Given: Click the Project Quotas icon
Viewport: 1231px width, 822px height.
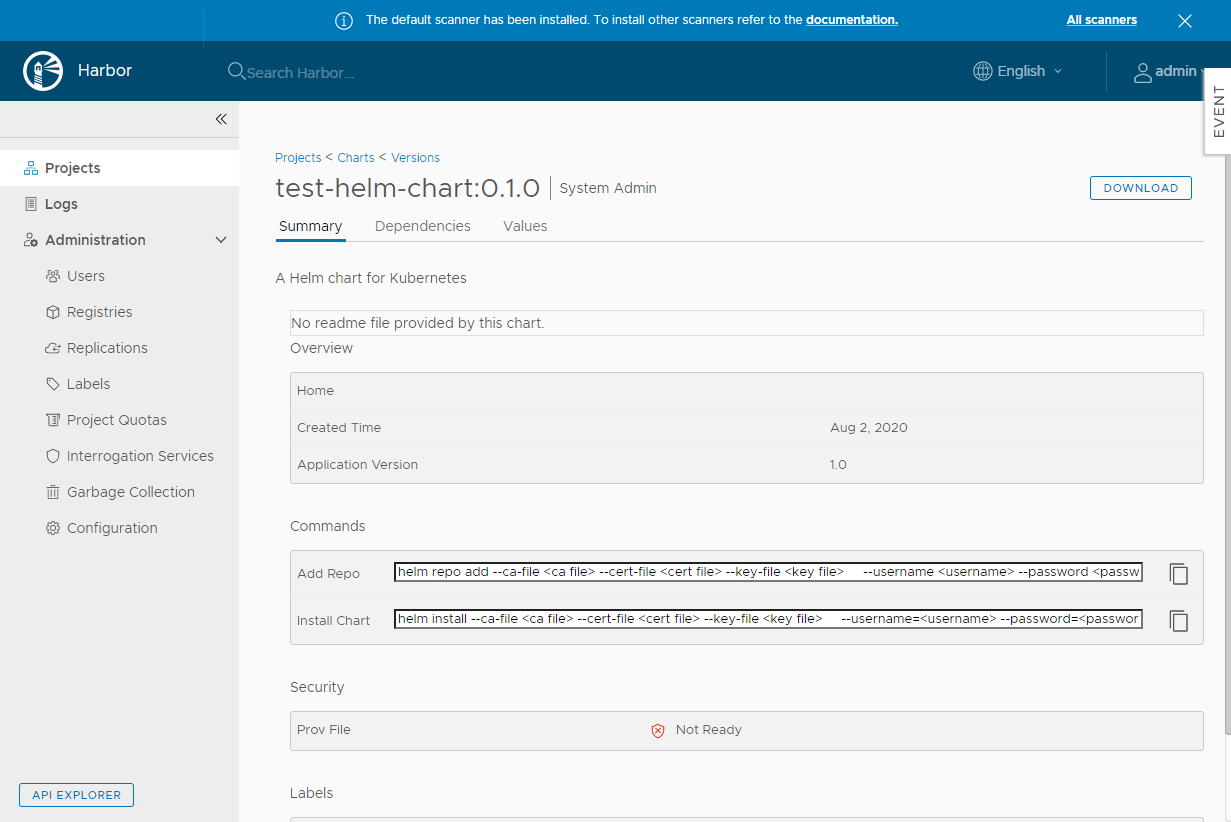Looking at the screenshot, I should (x=53, y=420).
